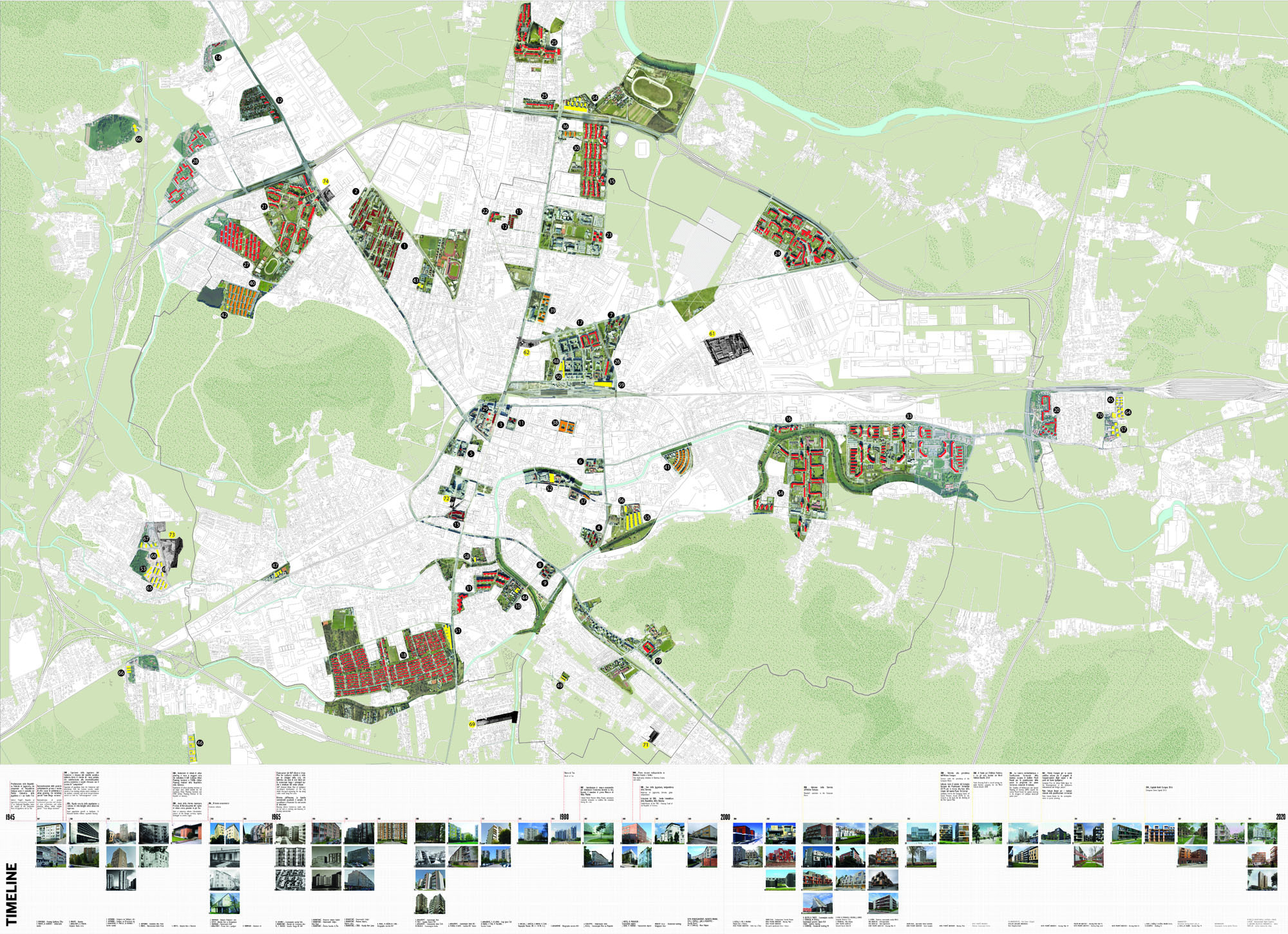Click map marker number 34

click(x=781, y=493)
